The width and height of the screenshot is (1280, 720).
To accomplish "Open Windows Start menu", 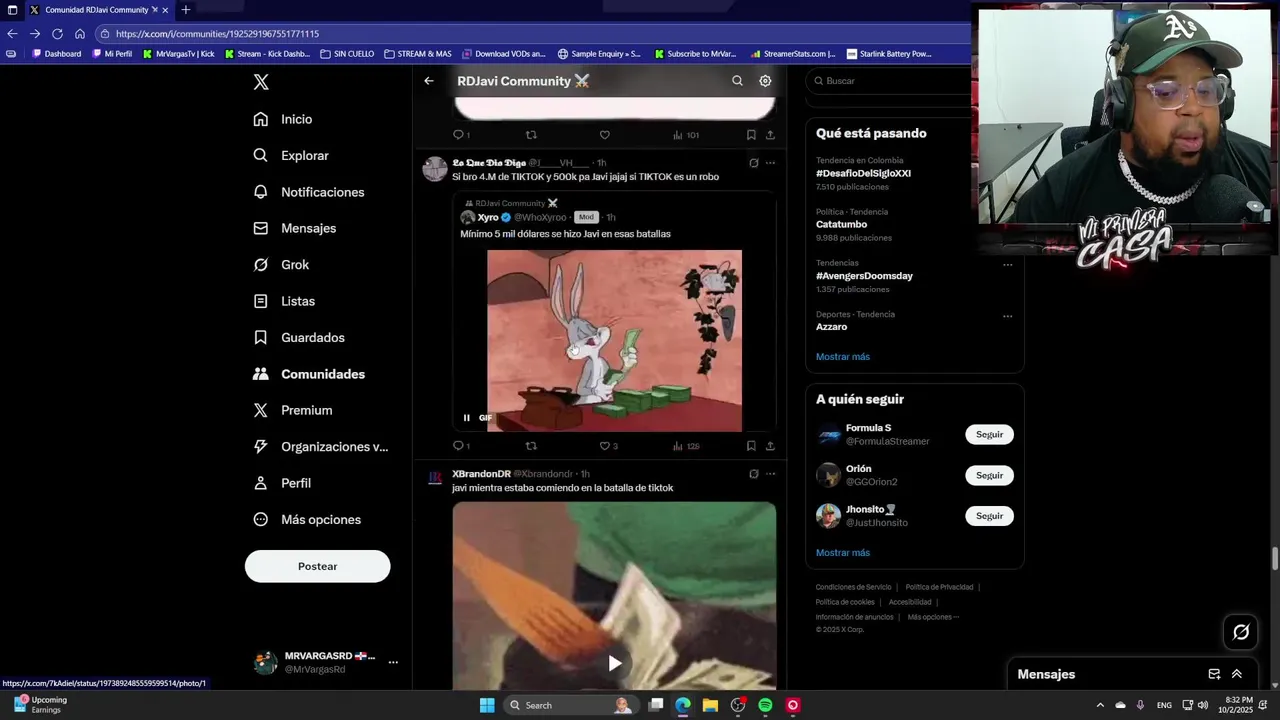I will click(487, 705).
